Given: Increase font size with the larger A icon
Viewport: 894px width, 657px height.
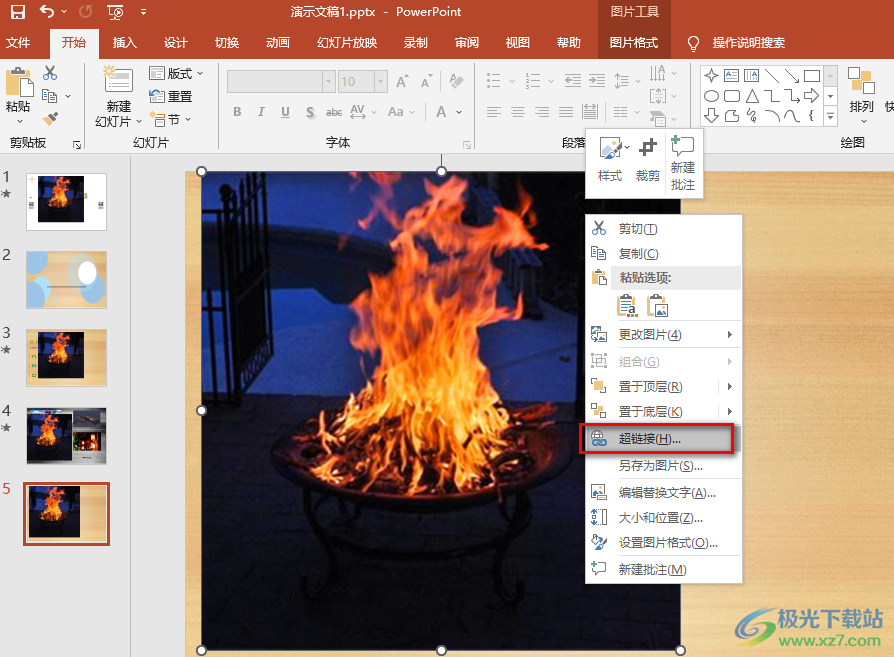Looking at the screenshot, I should 402,82.
